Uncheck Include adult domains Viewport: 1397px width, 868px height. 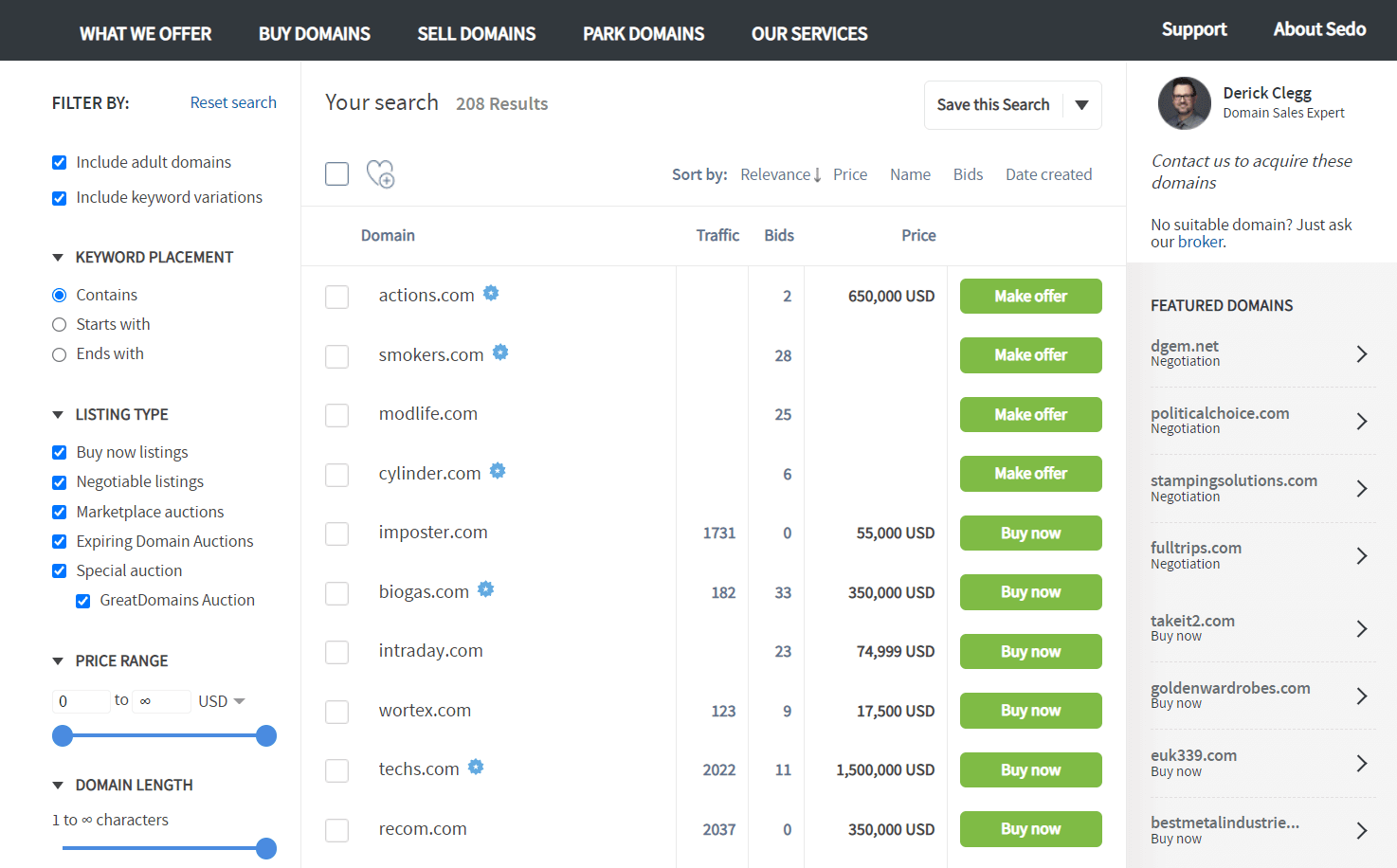(59, 162)
